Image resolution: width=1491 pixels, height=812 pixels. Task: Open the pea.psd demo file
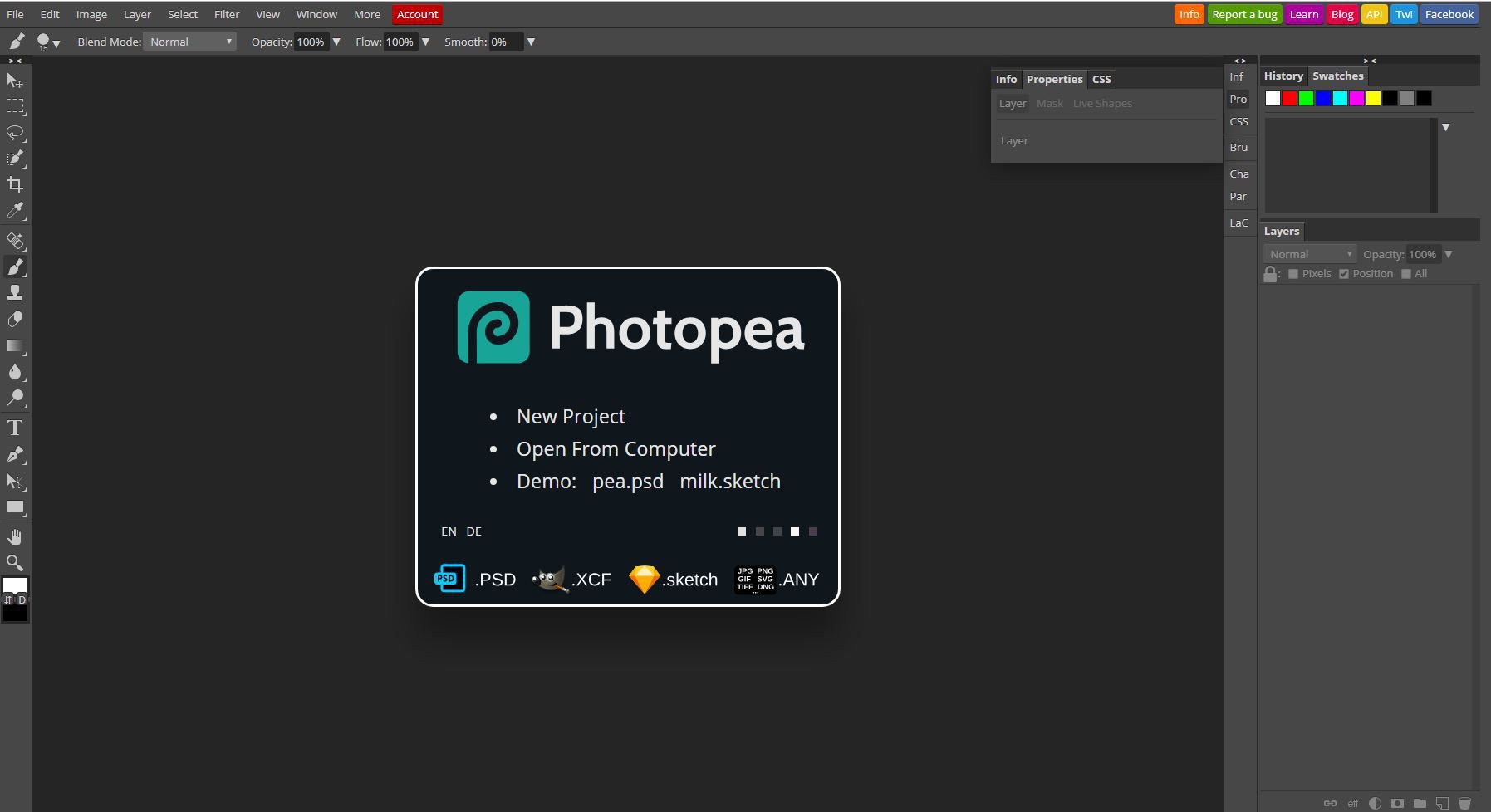628,481
